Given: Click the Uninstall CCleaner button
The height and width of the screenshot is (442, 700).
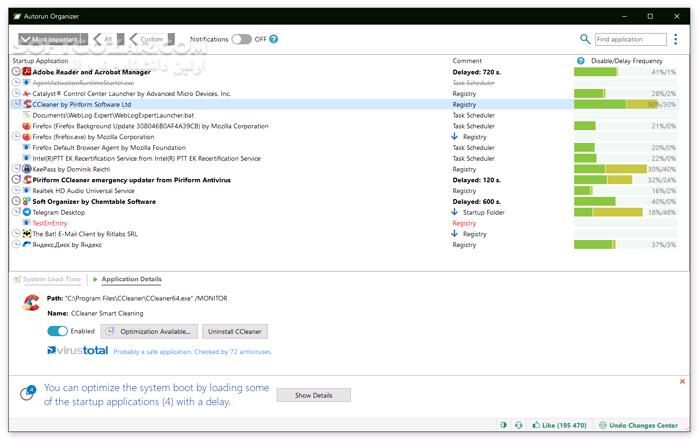Looking at the screenshot, I should tap(235, 331).
